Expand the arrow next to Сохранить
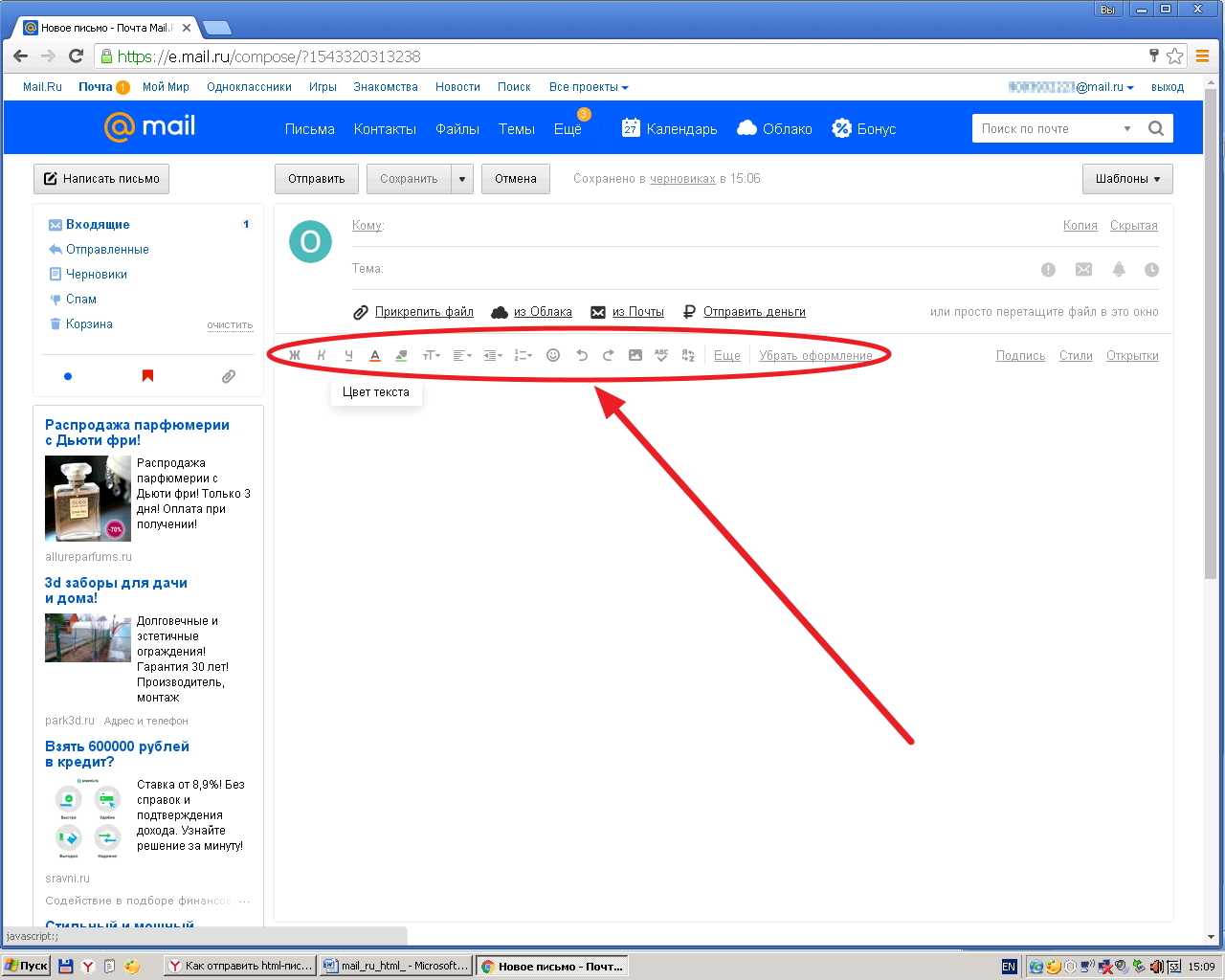Viewport: 1225px width, 980px height. click(x=461, y=179)
